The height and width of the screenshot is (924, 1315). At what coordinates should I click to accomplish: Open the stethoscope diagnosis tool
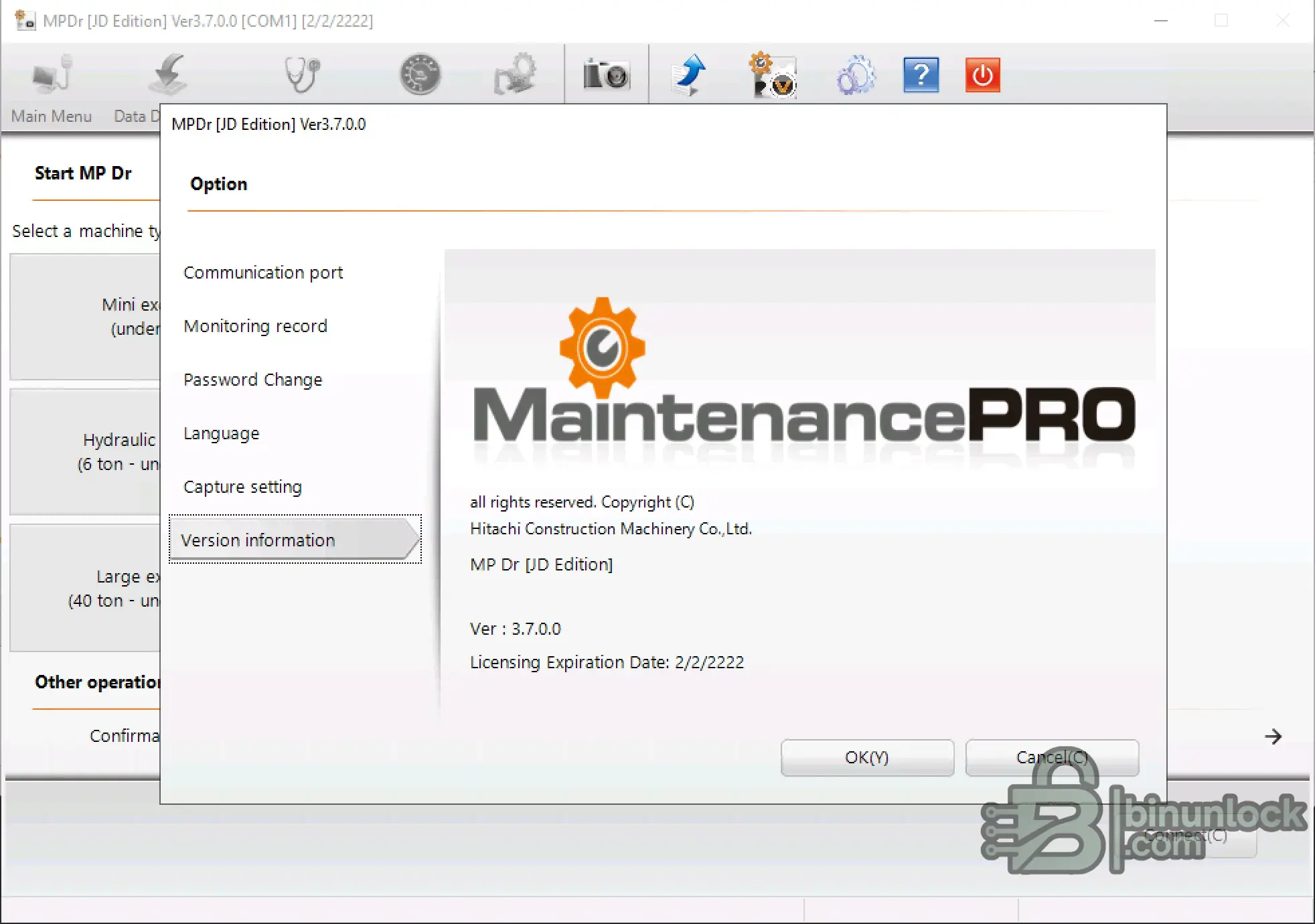pyautogui.click(x=302, y=75)
